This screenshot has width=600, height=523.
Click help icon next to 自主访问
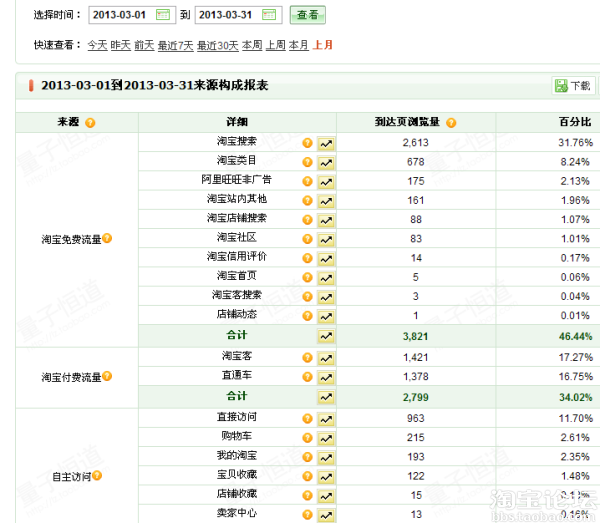(x=97, y=475)
